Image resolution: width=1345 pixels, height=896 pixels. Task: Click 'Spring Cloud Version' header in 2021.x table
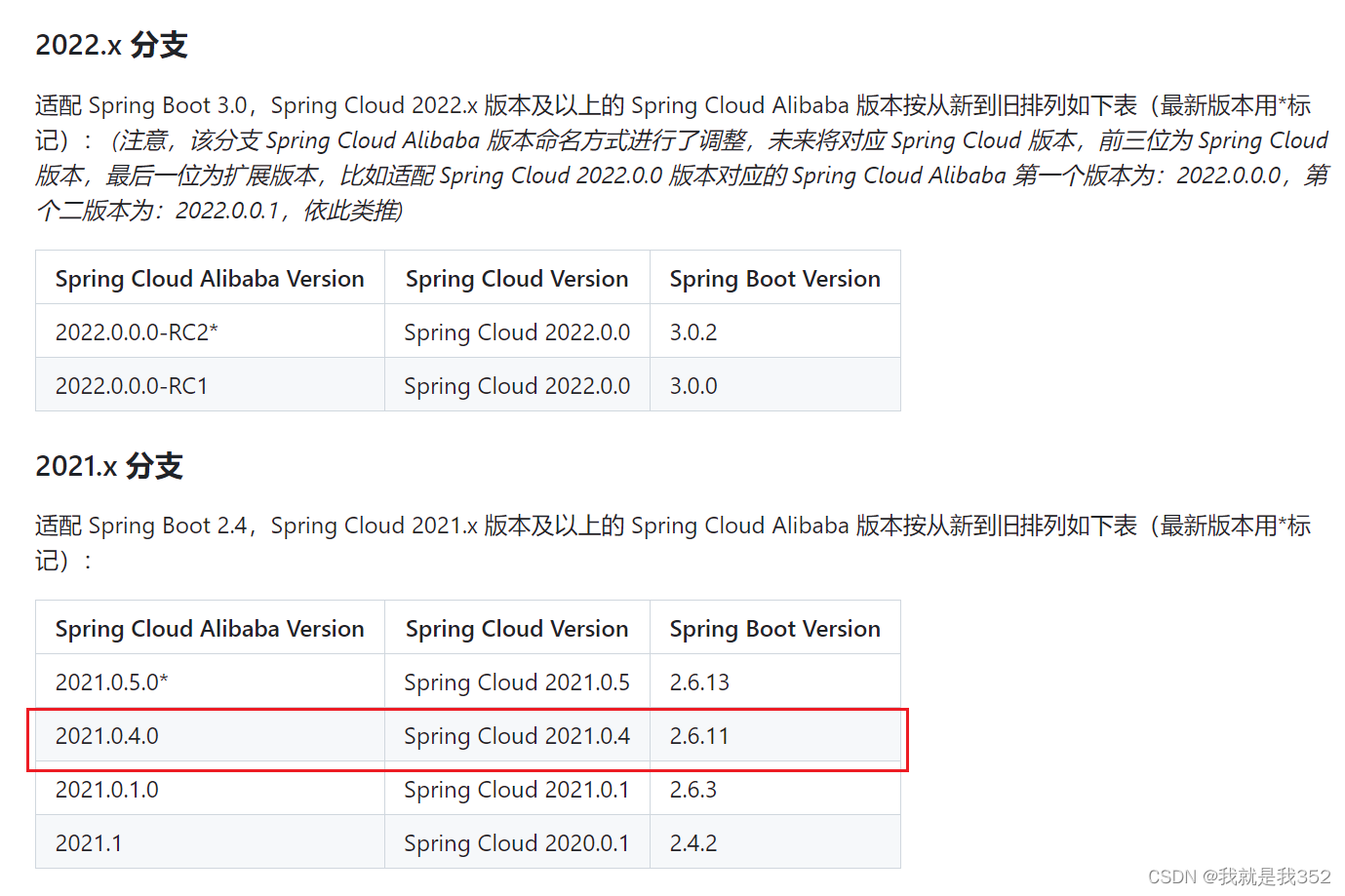[x=517, y=629]
